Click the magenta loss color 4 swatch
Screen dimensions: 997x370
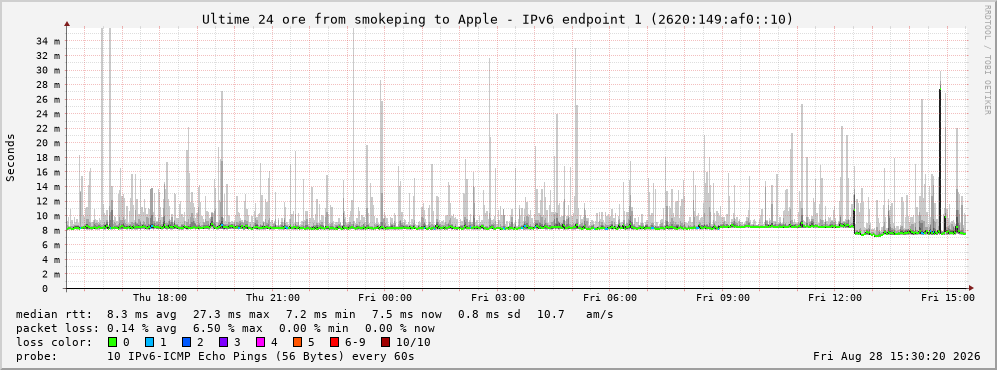260,342
